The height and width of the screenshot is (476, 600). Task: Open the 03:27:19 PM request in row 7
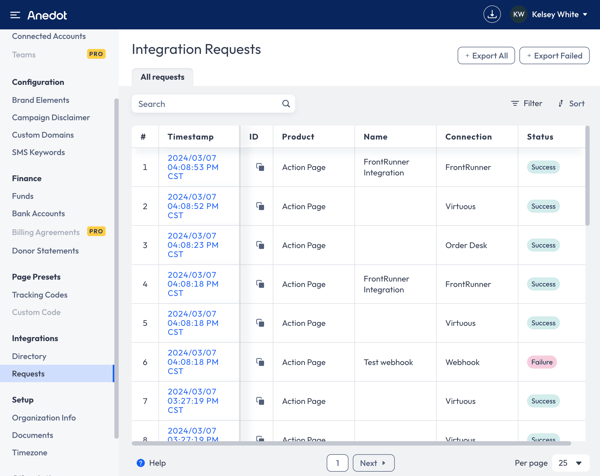[x=193, y=401]
